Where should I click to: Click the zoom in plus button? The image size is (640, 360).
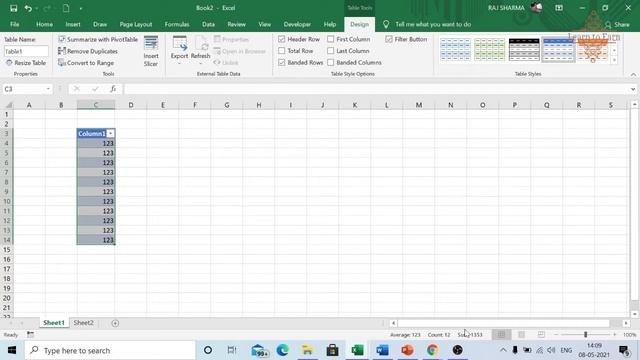[x=614, y=335]
